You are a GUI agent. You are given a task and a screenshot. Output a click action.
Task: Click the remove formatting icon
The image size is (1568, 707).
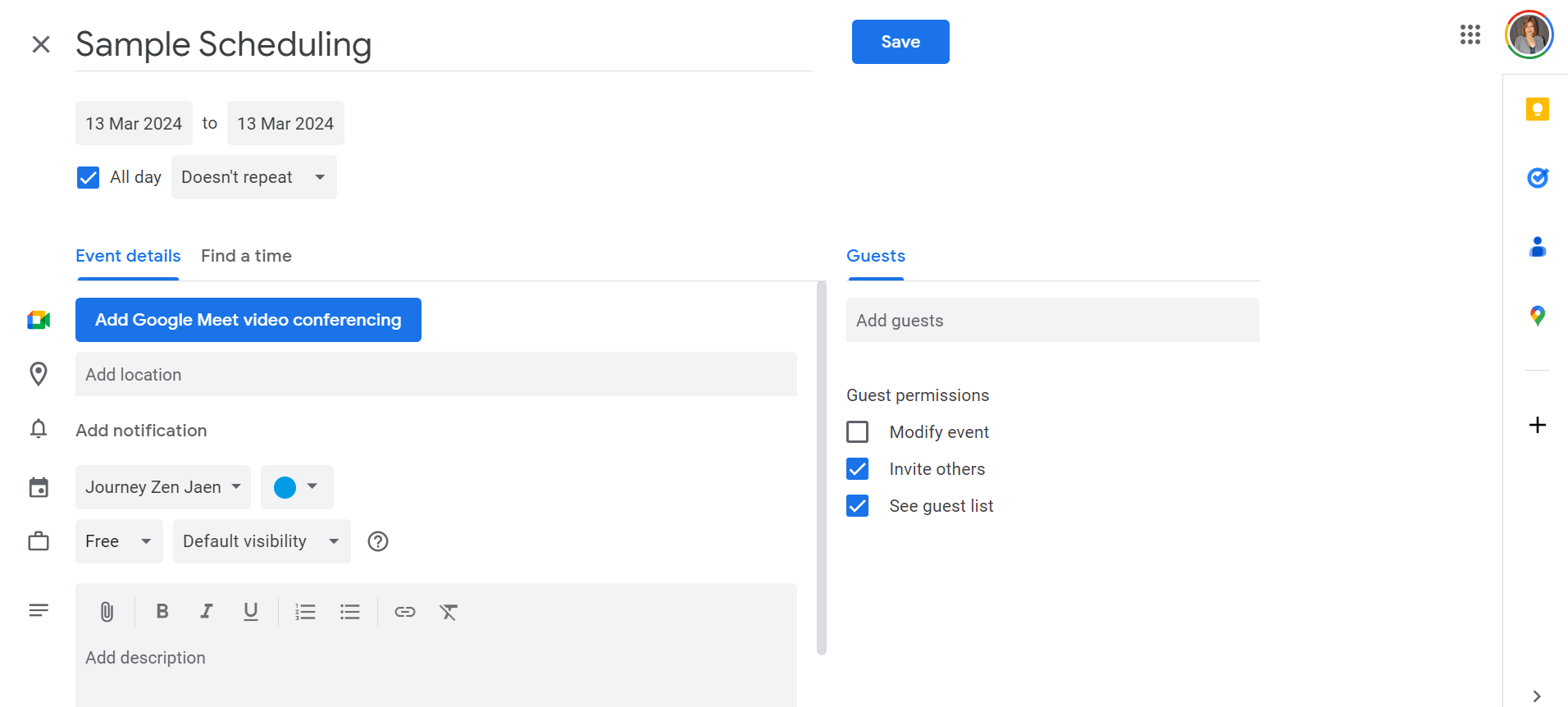tap(449, 612)
